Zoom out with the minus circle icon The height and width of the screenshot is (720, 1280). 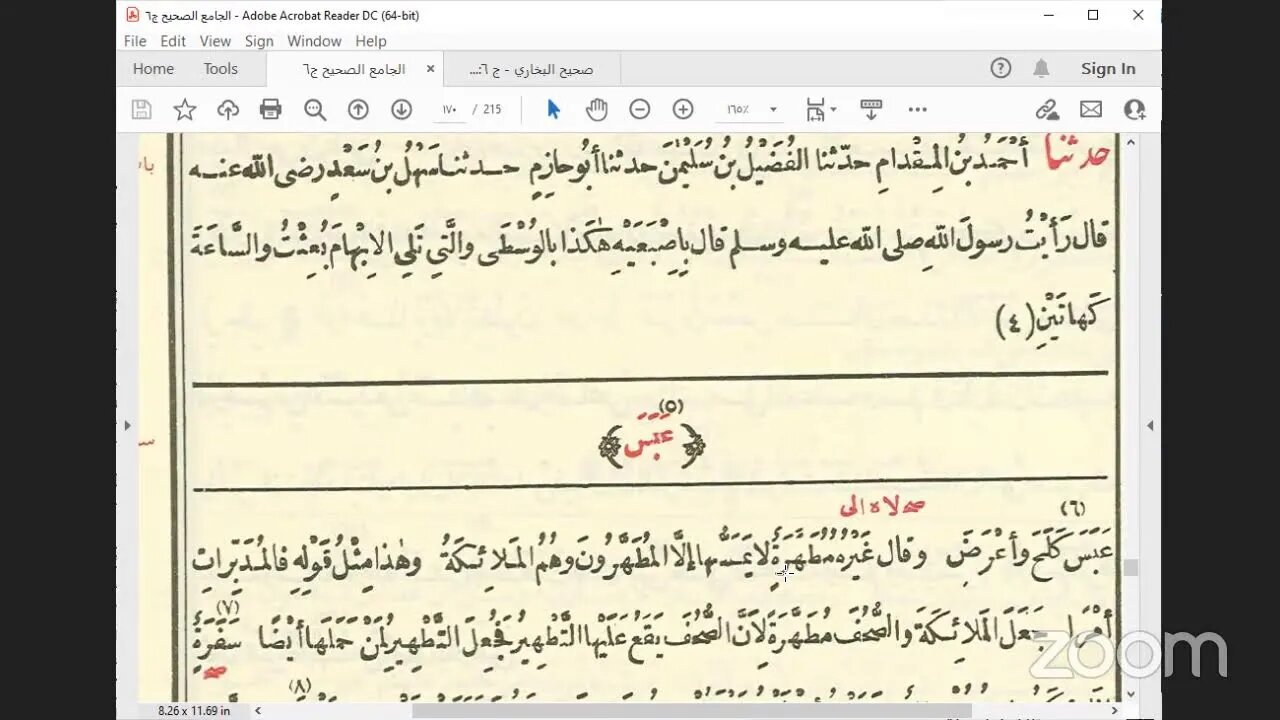tap(640, 110)
